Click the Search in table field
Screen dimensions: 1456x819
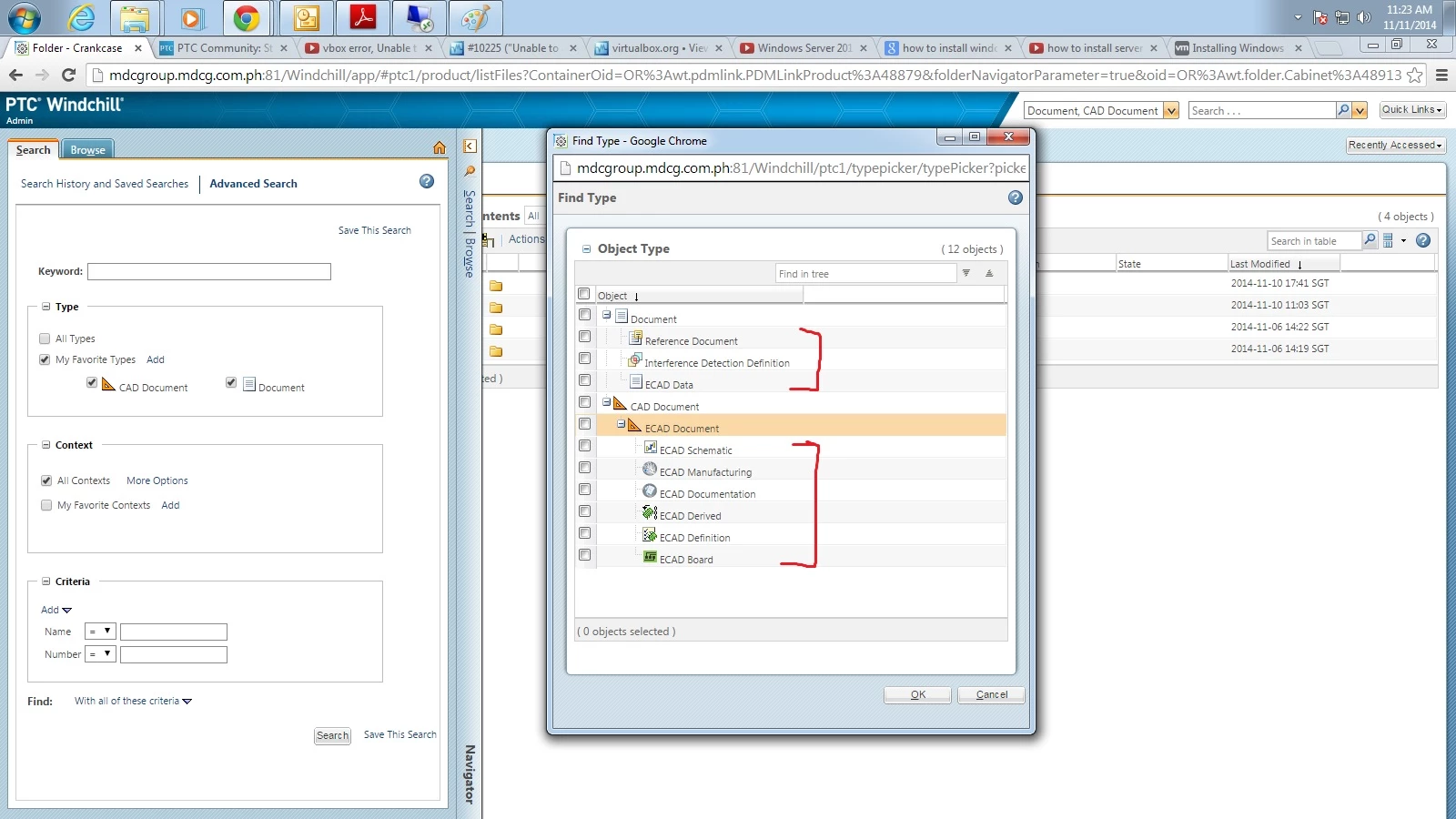pos(1314,240)
